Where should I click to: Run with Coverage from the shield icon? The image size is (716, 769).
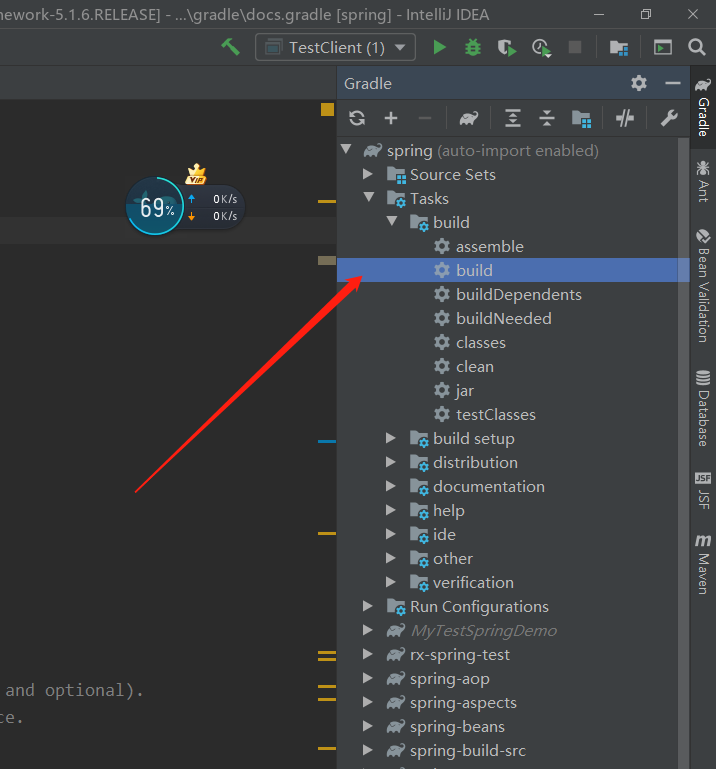point(507,48)
